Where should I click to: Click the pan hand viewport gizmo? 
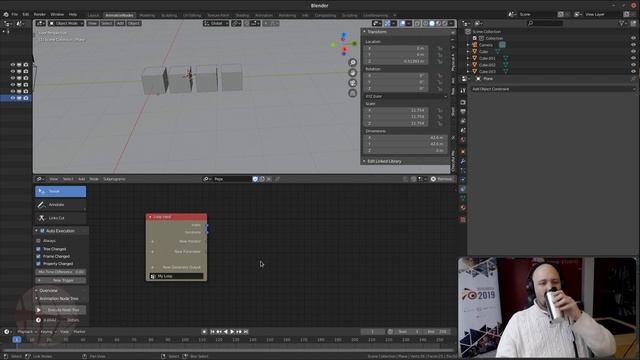353,73
